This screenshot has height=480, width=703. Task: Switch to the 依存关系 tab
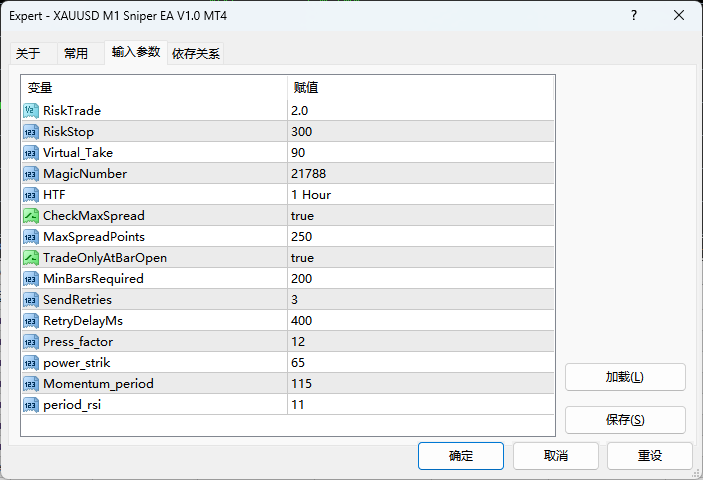[x=196, y=53]
